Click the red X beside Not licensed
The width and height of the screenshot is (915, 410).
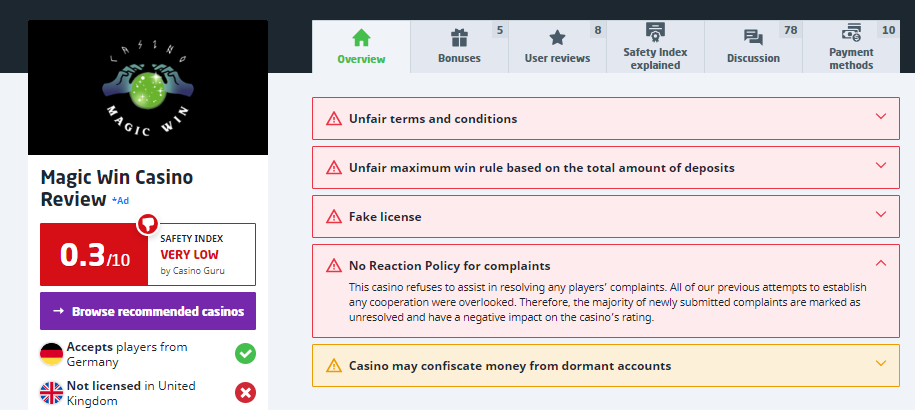[245, 393]
